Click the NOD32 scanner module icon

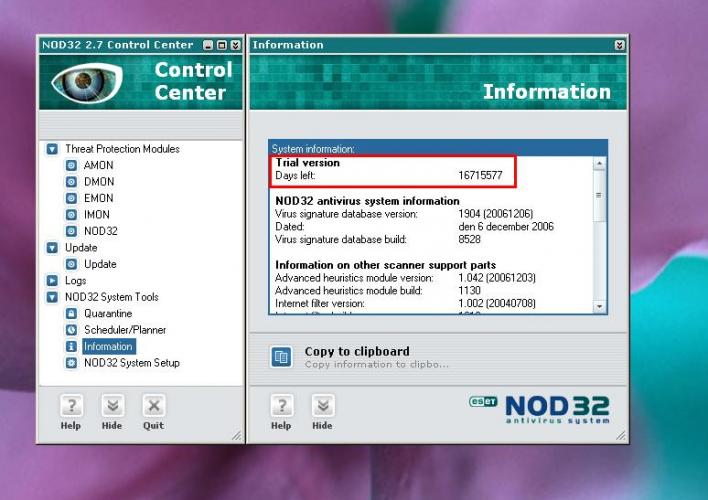point(71,231)
